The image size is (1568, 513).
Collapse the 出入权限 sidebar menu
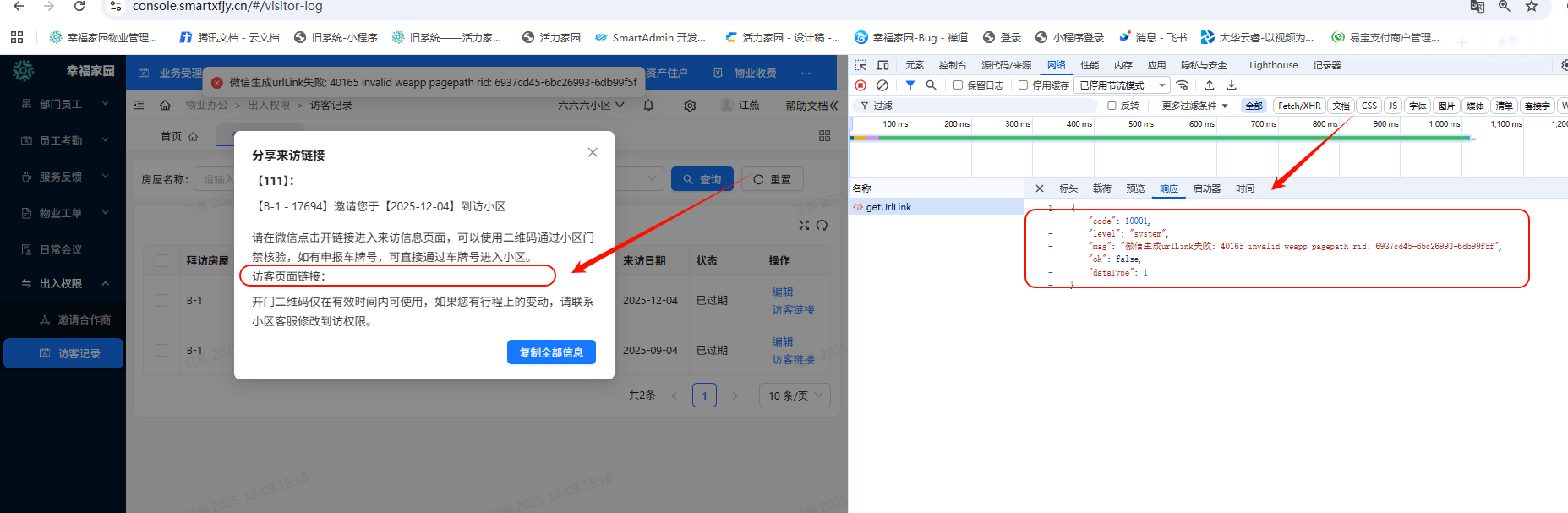click(x=63, y=283)
